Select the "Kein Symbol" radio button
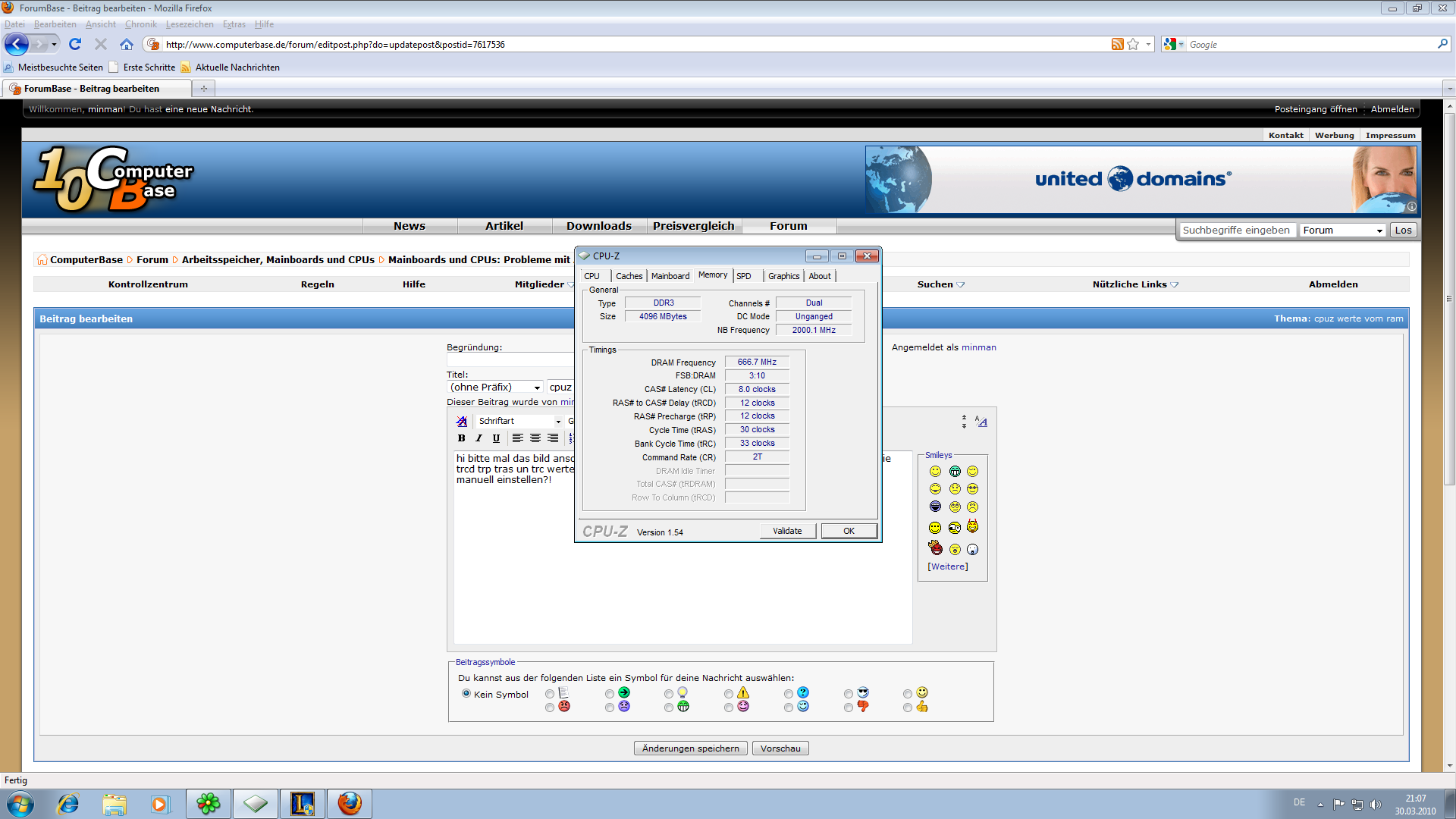The image size is (1456, 819). (x=466, y=694)
